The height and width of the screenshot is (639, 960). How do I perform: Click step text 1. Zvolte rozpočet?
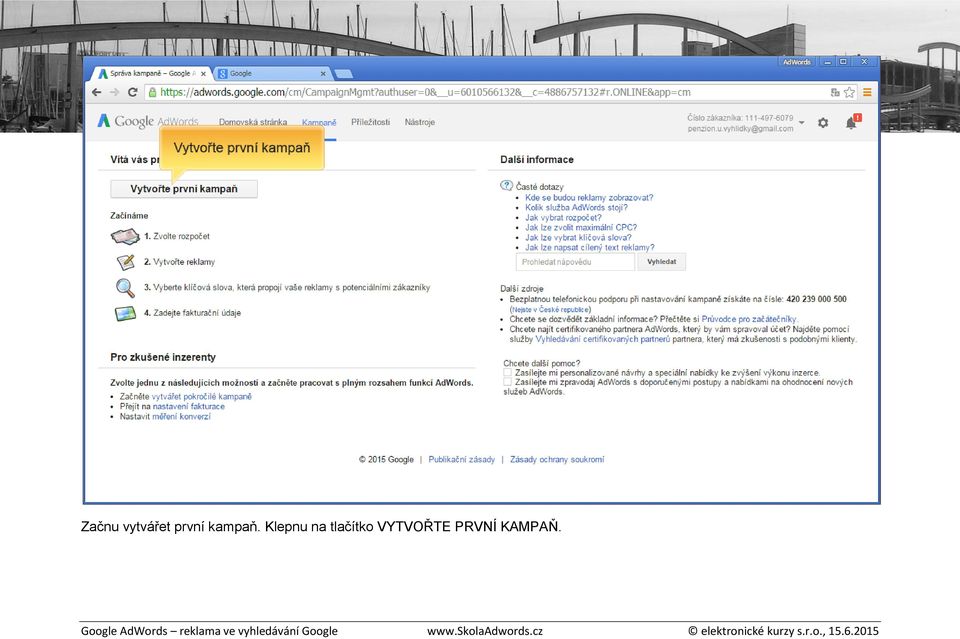[177, 236]
